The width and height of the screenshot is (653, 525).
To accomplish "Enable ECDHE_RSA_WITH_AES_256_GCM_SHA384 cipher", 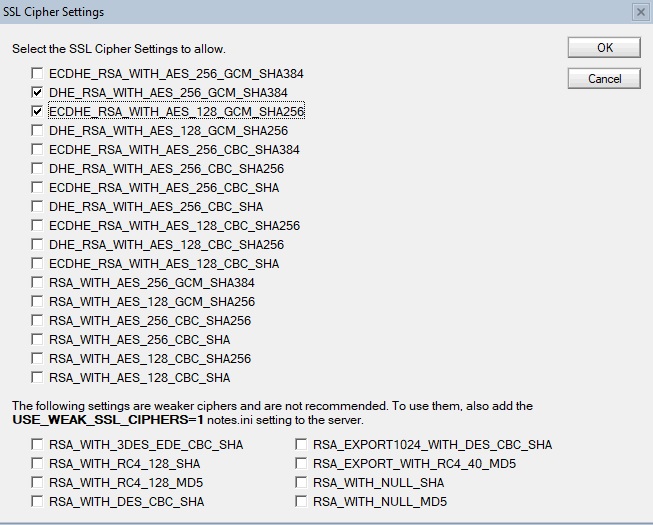I will (x=37, y=73).
